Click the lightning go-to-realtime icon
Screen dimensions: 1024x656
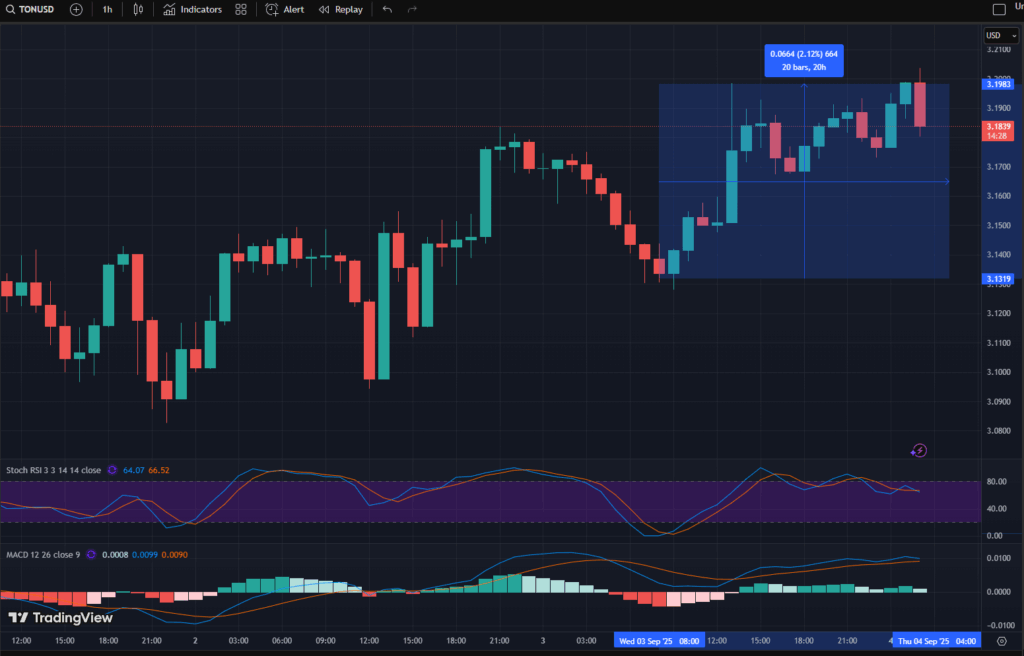pyautogui.click(x=919, y=451)
